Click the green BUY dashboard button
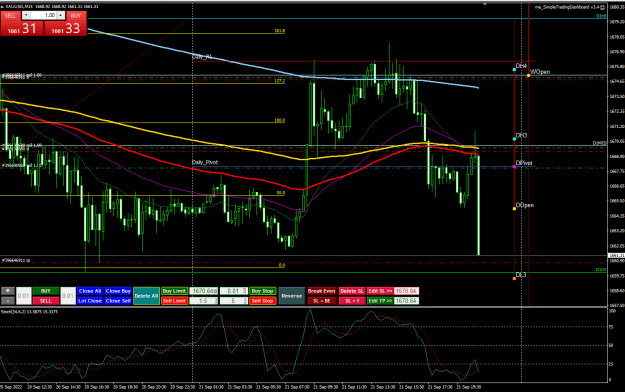The image size is (625, 392). pyautogui.click(x=46, y=291)
